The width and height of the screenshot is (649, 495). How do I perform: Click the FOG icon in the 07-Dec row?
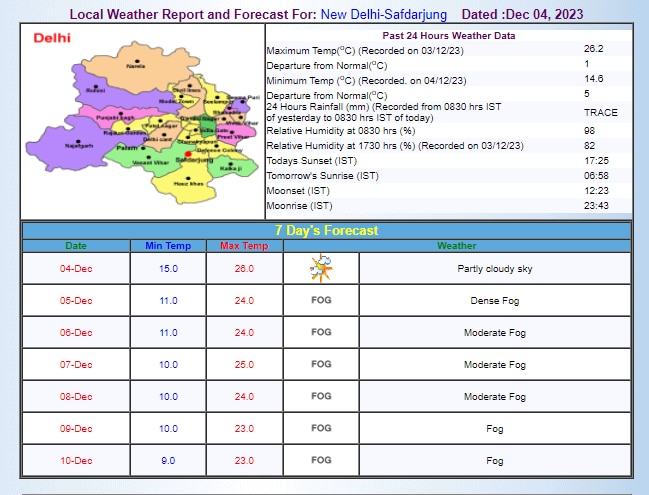click(x=321, y=364)
